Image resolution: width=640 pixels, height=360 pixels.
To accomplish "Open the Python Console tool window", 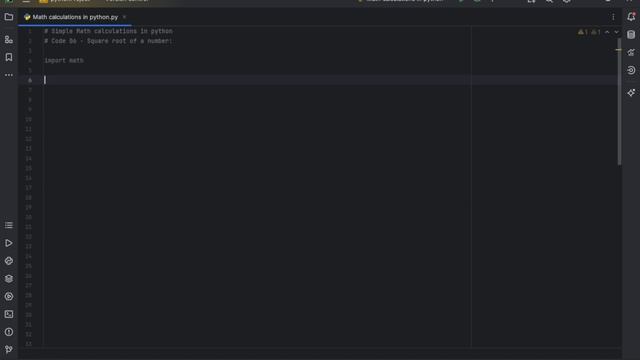I will (9, 261).
